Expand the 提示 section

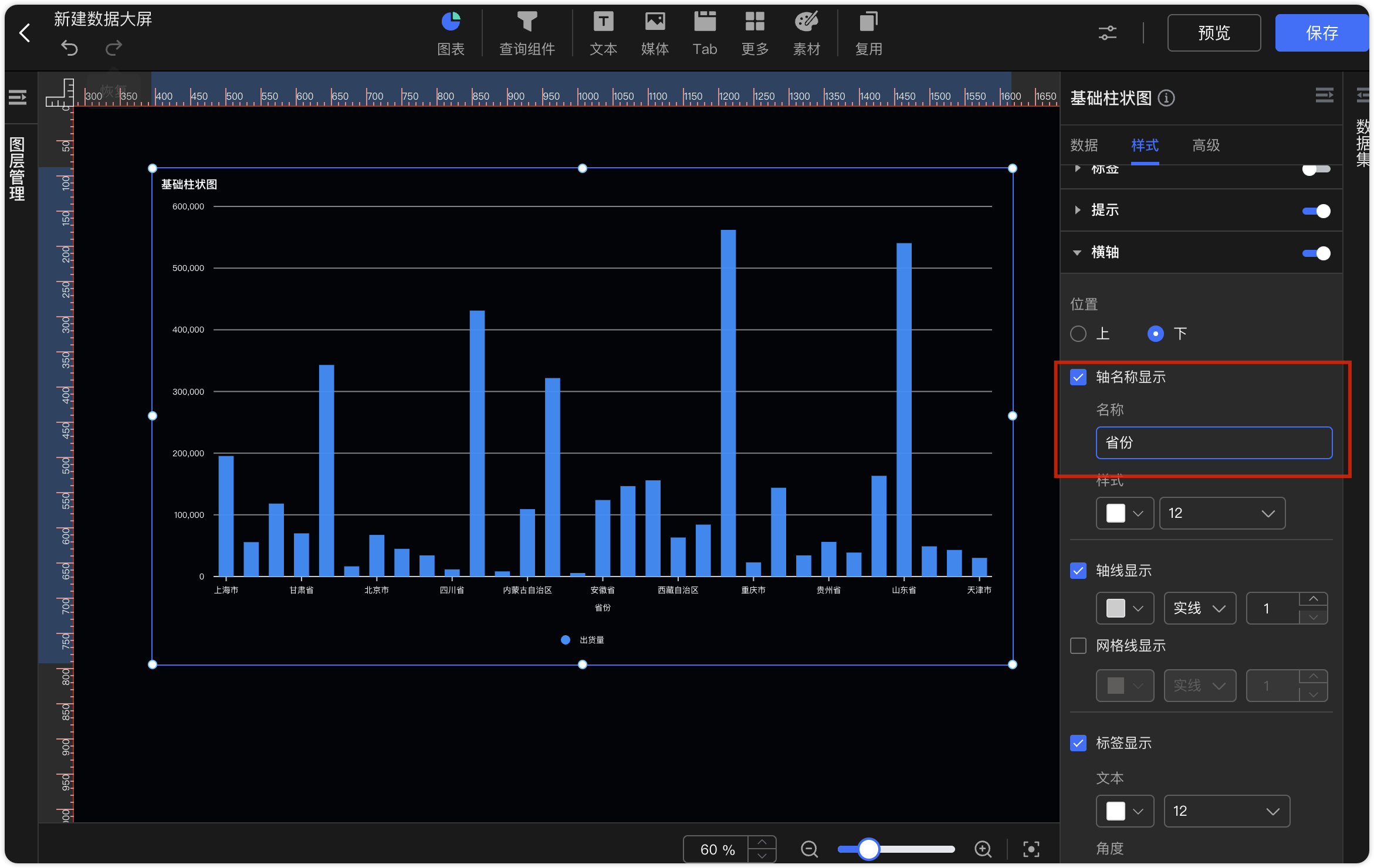coord(1078,210)
